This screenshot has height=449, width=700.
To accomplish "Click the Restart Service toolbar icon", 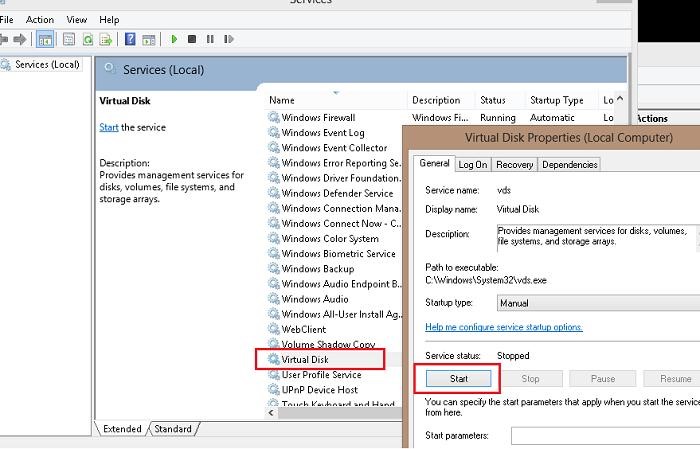I will pos(228,39).
